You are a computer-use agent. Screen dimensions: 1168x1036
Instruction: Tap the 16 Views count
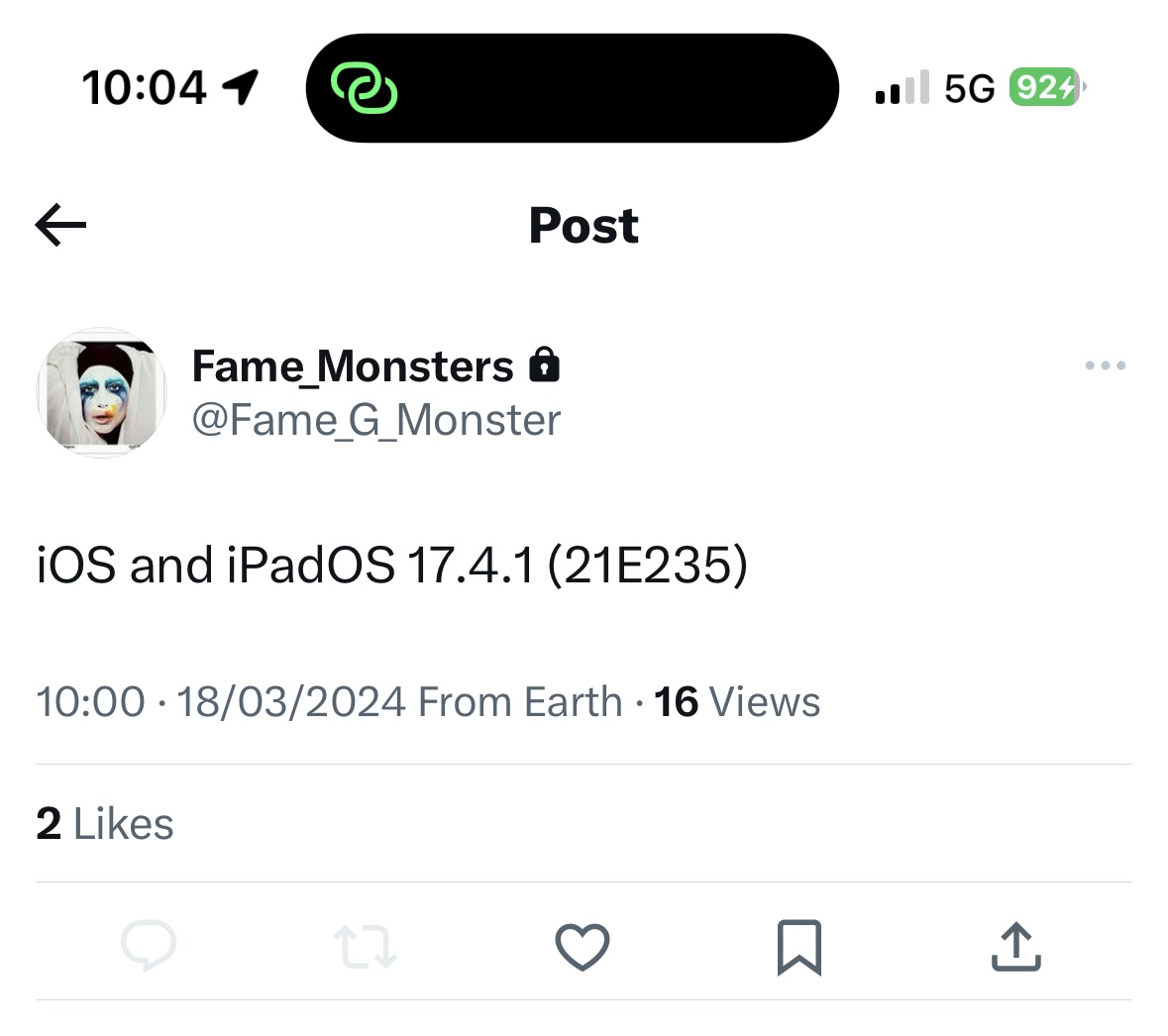pyautogui.click(x=737, y=702)
